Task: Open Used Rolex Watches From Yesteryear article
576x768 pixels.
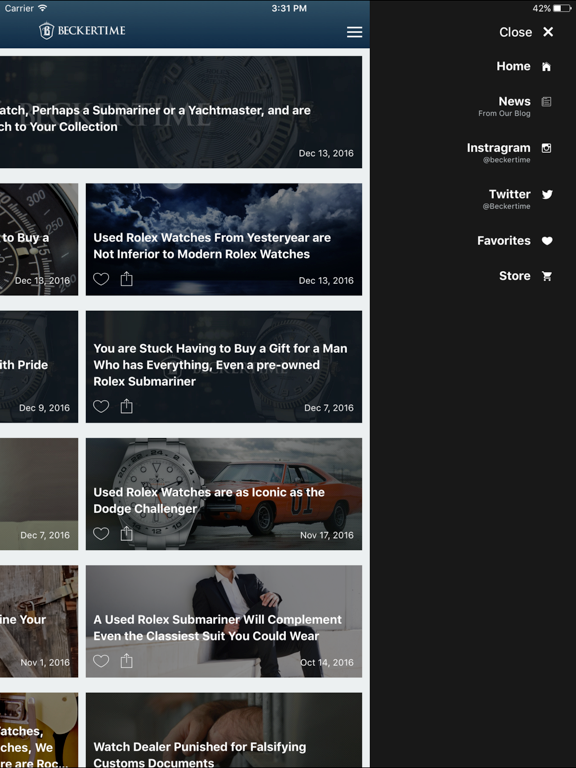Action: [x=224, y=240]
